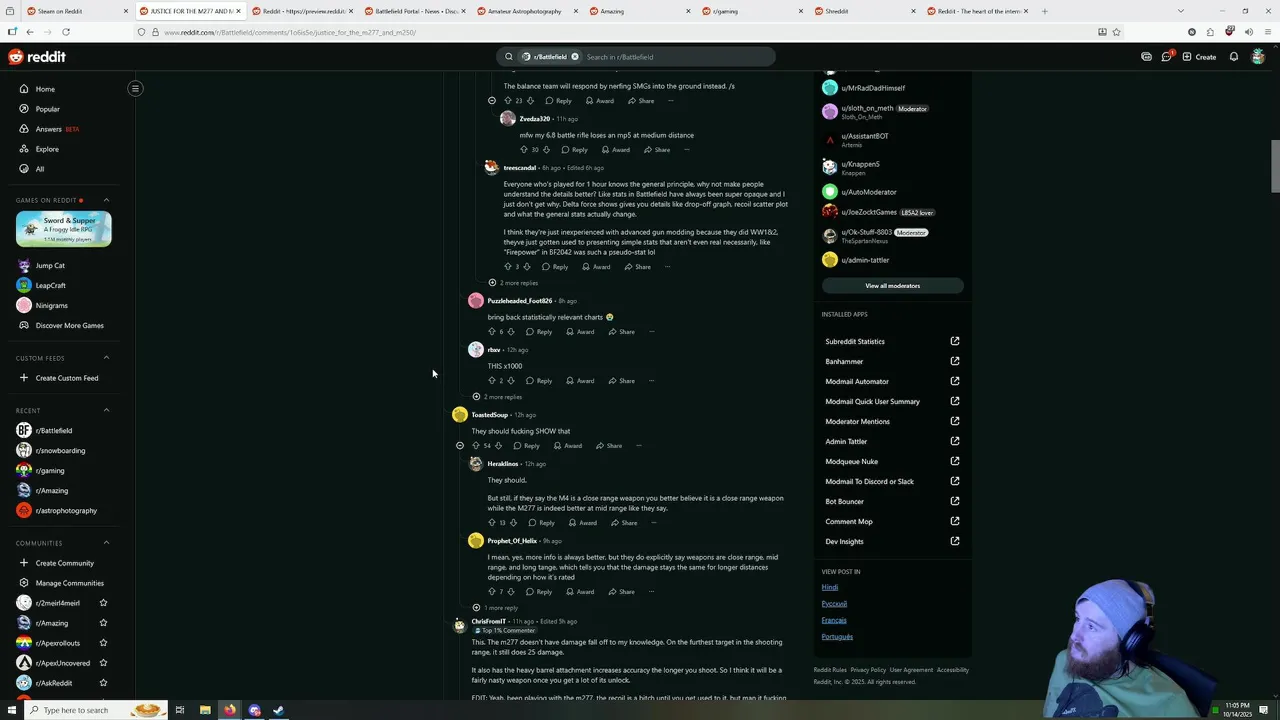The image size is (1280, 720).
Task: Click the browser reload button
Action: [x=66, y=32]
